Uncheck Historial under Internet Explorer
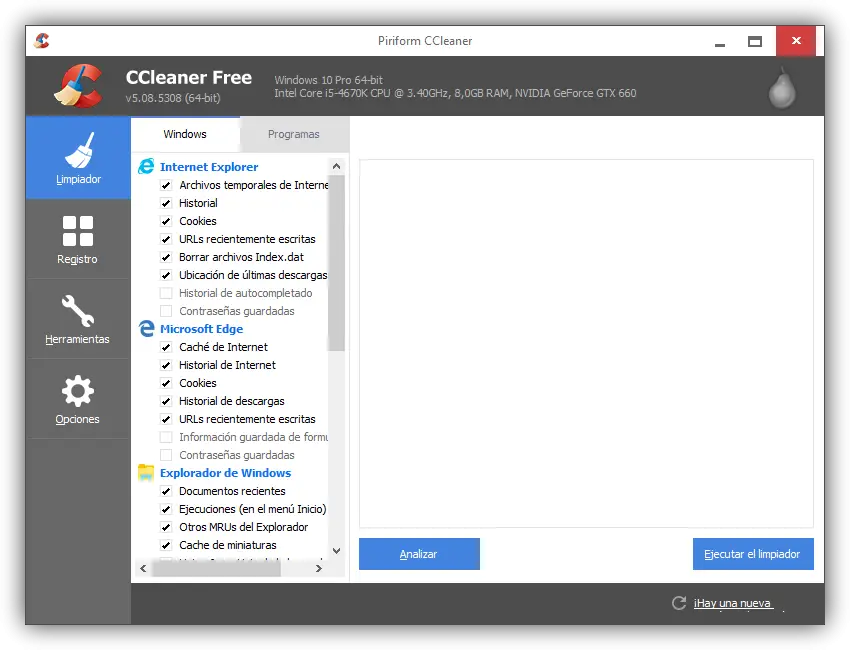This screenshot has width=850, height=650. click(166, 203)
